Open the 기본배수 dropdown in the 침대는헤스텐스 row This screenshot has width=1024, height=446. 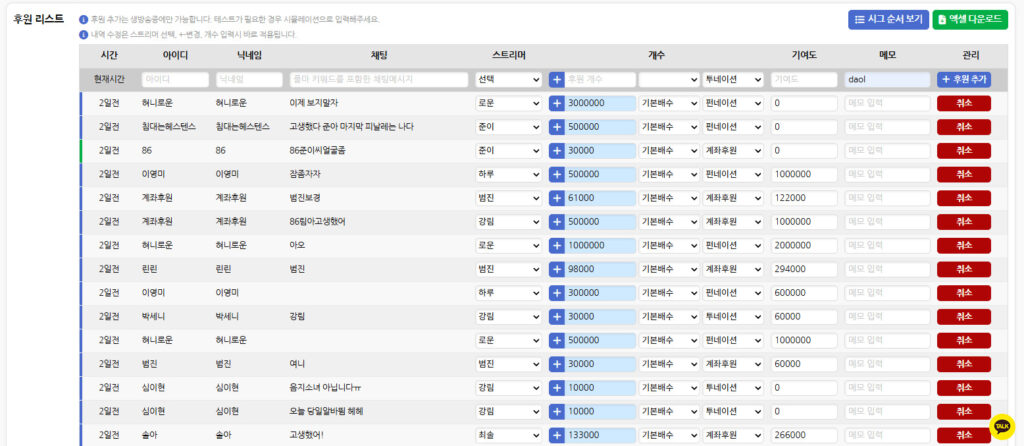[x=669, y=127]
